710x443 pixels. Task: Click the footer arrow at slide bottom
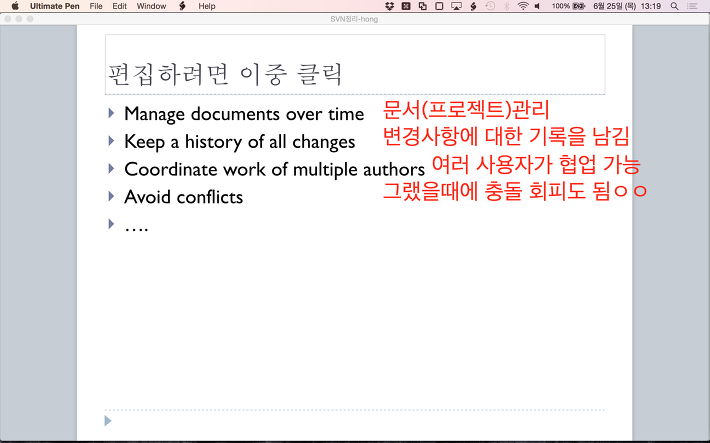tap(108, 421)
